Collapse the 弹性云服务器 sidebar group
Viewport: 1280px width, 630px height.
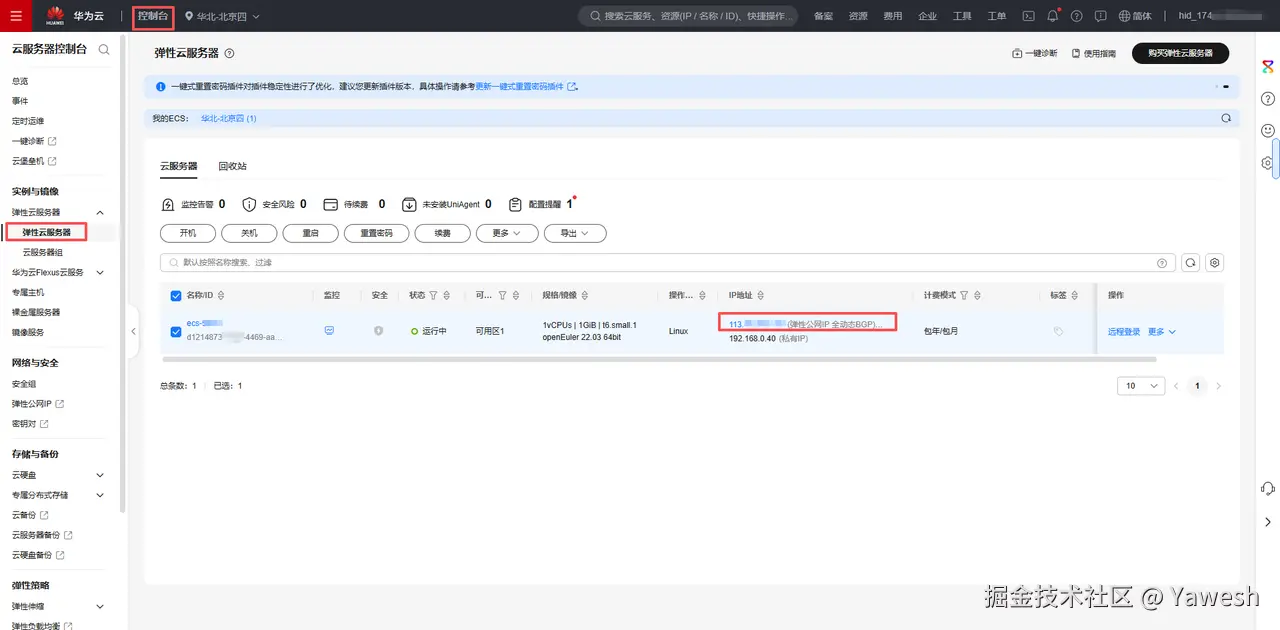[100, 212]
